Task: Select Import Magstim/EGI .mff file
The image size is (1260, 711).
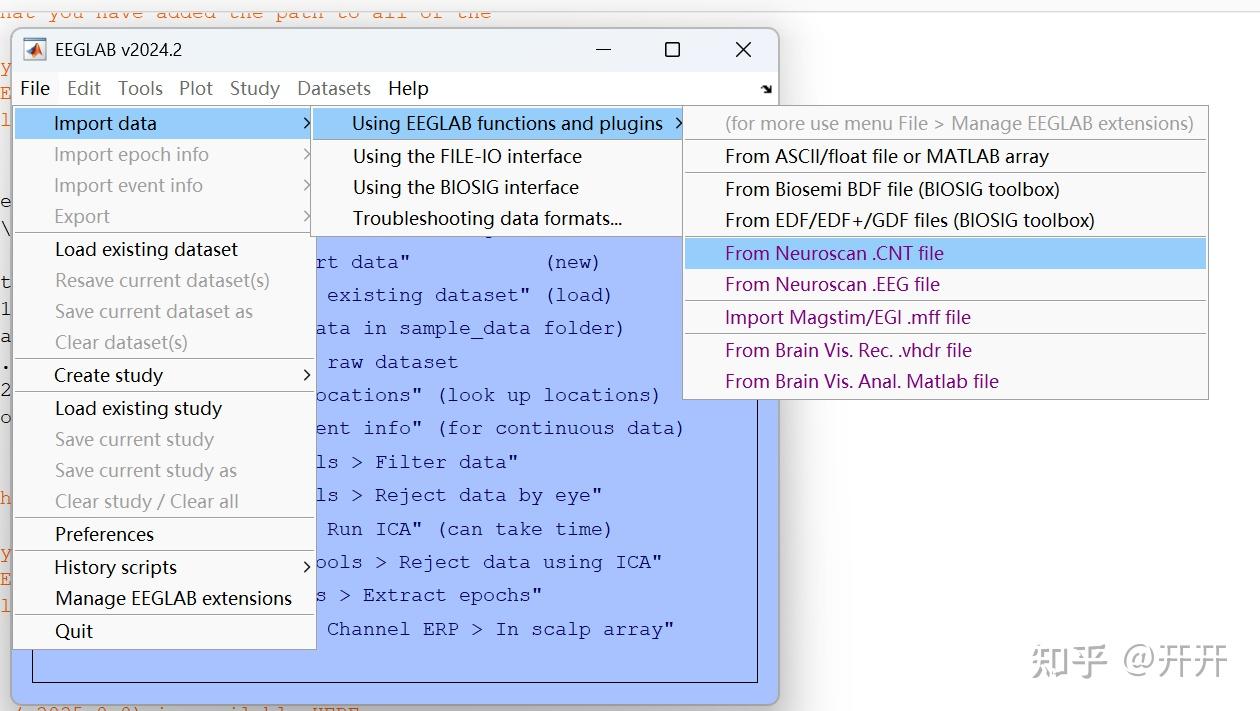Action: pos(946,317)
